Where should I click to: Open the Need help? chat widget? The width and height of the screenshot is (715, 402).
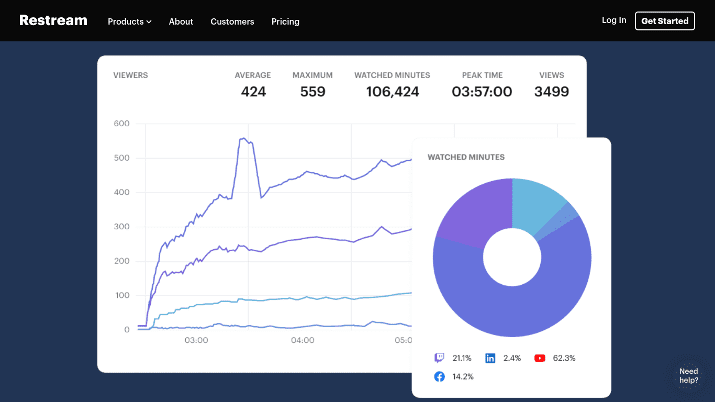pos(689,376)
